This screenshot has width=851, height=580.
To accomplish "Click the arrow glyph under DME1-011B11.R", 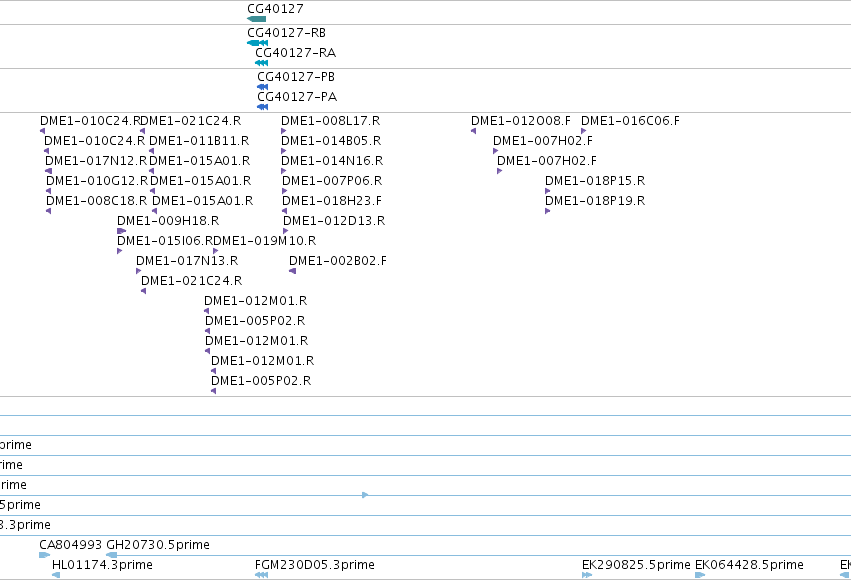I will [x=151, y=151].
